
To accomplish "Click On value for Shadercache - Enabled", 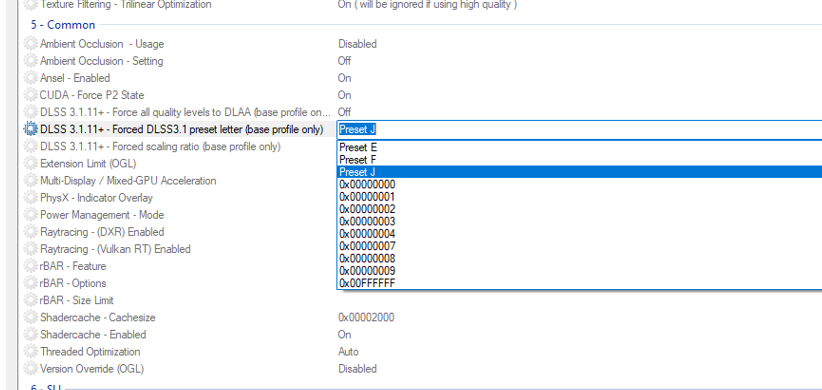I will pyautogui.click(x=344, y=334).
